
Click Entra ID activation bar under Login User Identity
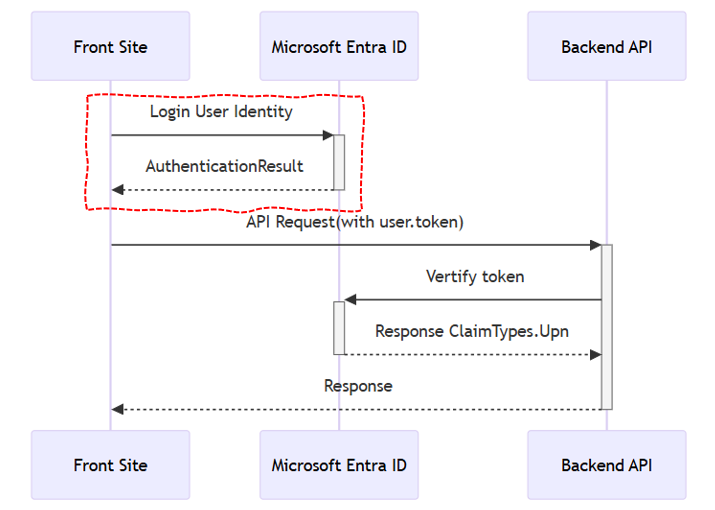(339, 162)
